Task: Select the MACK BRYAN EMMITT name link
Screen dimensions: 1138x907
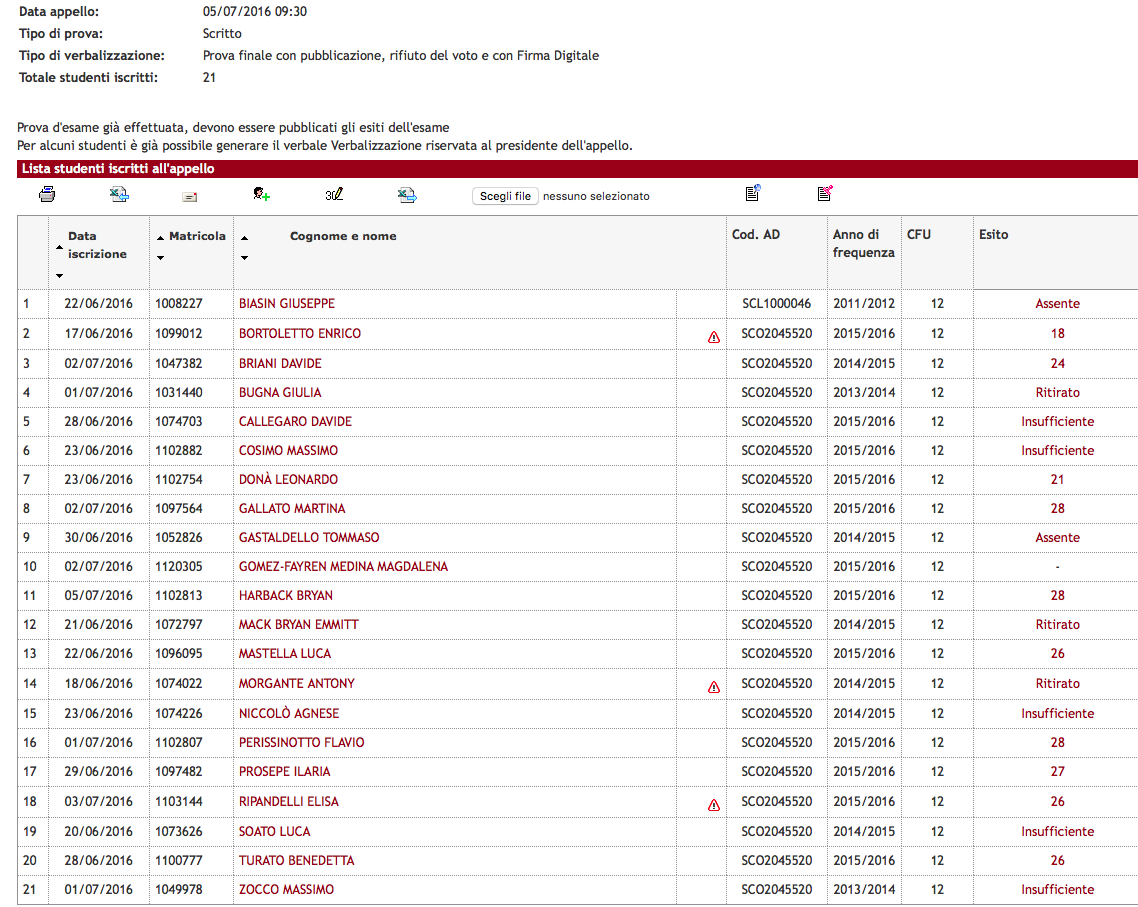Action: pos(299,625)
